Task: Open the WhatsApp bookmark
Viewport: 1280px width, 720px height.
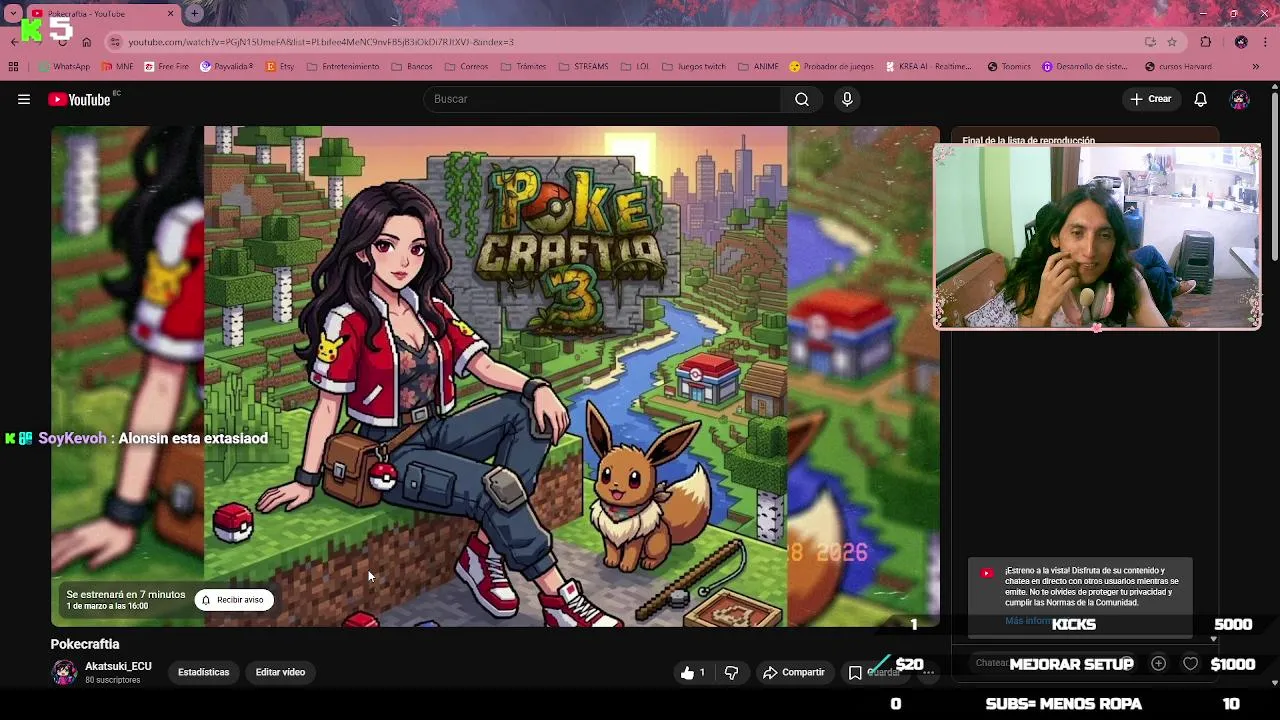Action: click(65, 67)
